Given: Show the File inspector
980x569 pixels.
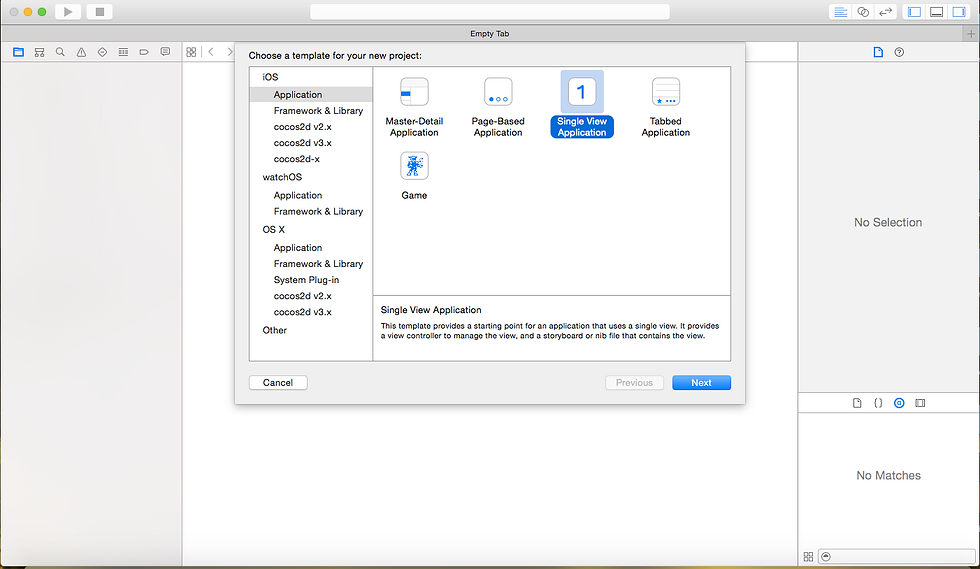Looking at the screenshot, I should [878, 53].
